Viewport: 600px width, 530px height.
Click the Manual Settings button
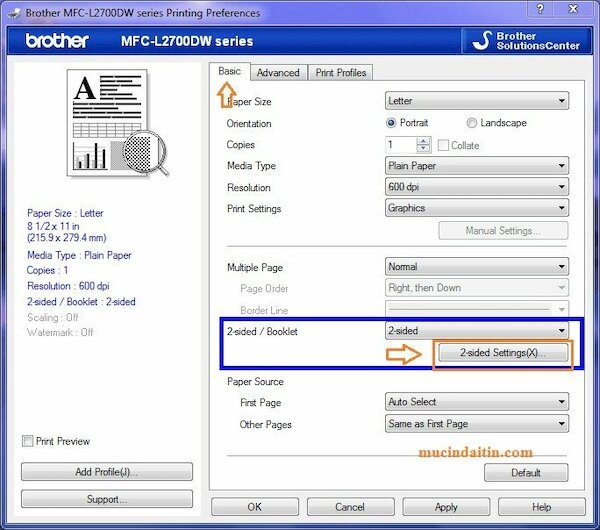(503, 231)
